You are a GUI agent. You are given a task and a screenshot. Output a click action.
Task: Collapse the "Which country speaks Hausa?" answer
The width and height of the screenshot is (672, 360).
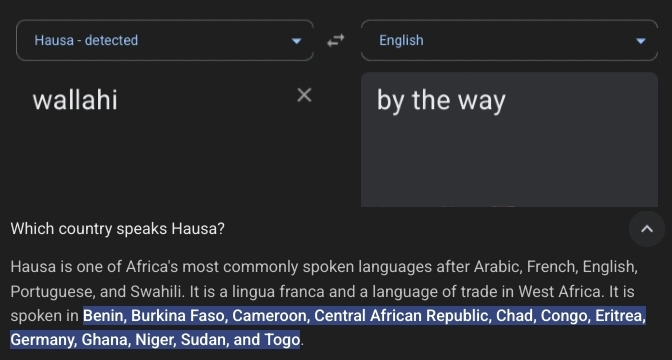point(647,229)
